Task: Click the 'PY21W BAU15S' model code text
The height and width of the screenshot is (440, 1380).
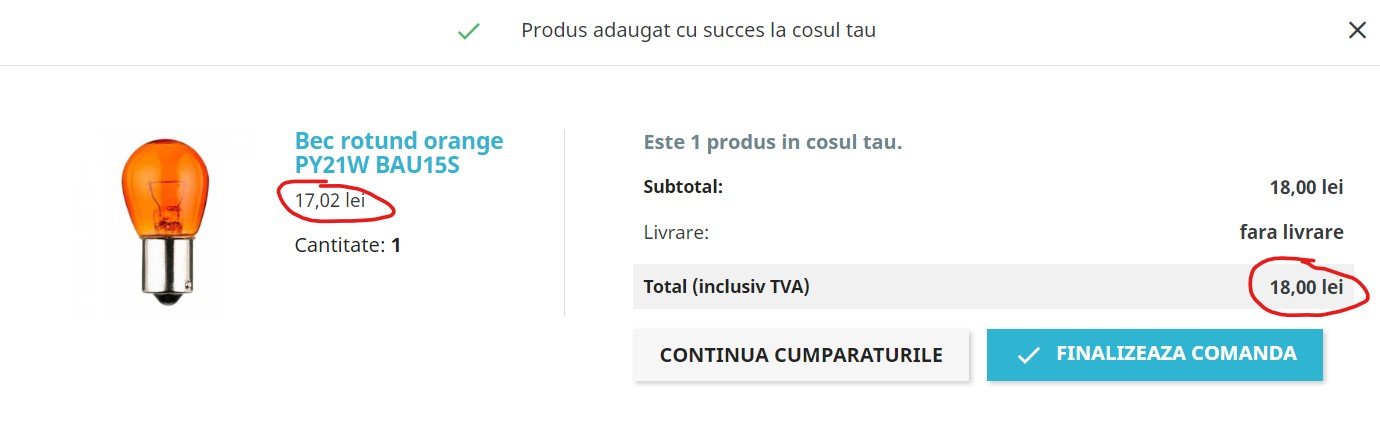Action: pyautogui.click(x=377, y=165)
